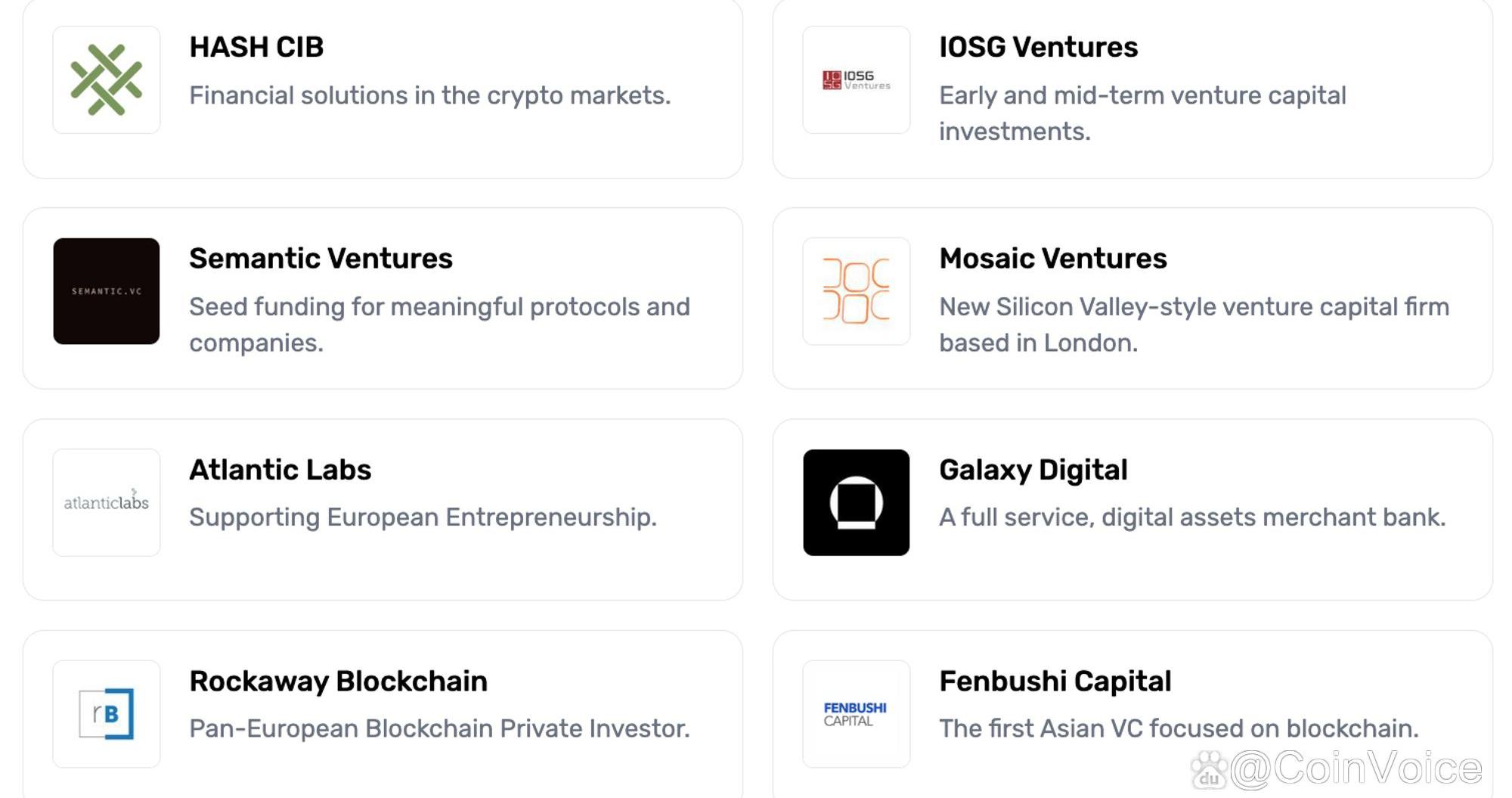Click 'Financial solutions in the crypto markets' text
The image size is (1512, 798).
coord(429,95)
